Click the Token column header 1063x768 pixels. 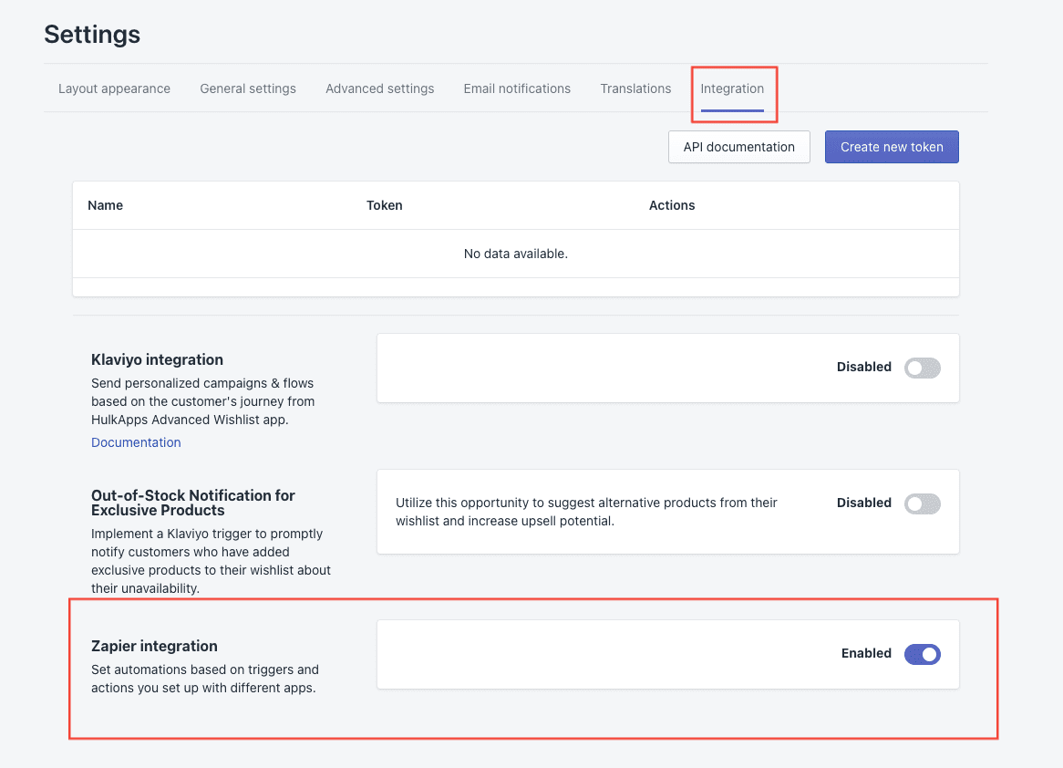point(384,205)
